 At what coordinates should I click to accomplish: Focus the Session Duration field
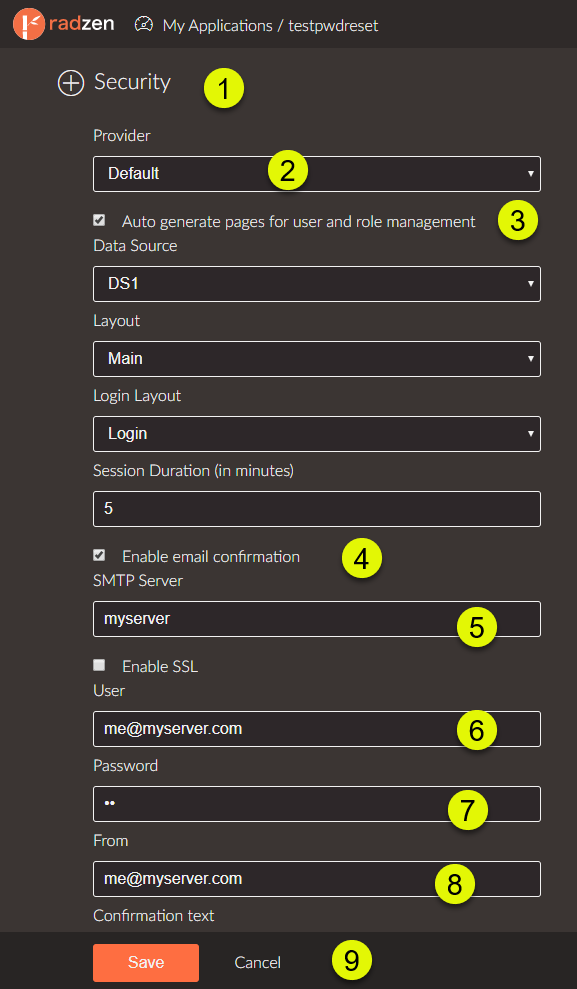click(317, 509)
